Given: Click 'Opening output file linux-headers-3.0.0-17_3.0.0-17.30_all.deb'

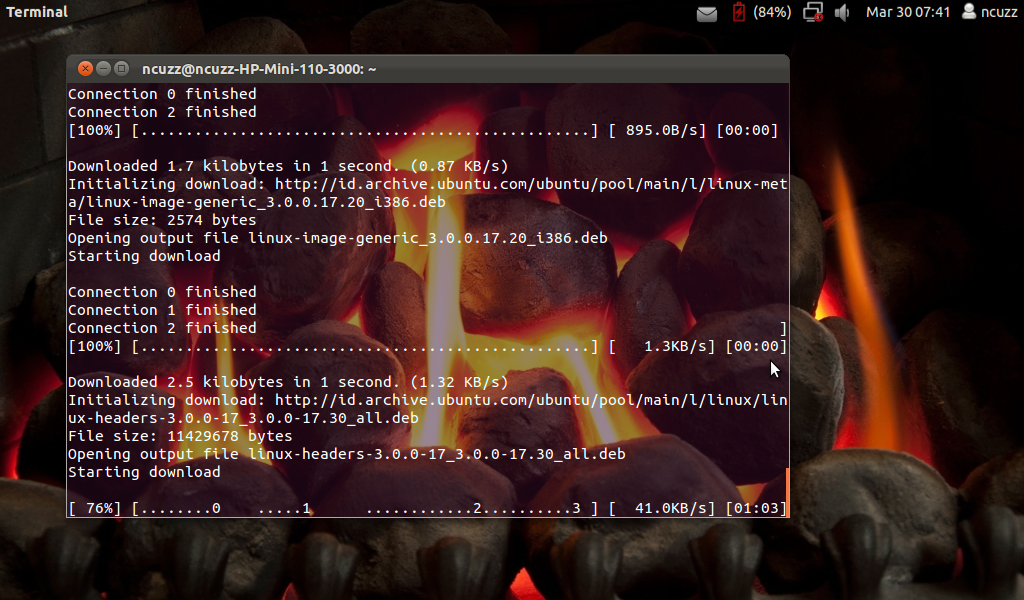Looking at the screenshot, I should [x=347, y=454].
